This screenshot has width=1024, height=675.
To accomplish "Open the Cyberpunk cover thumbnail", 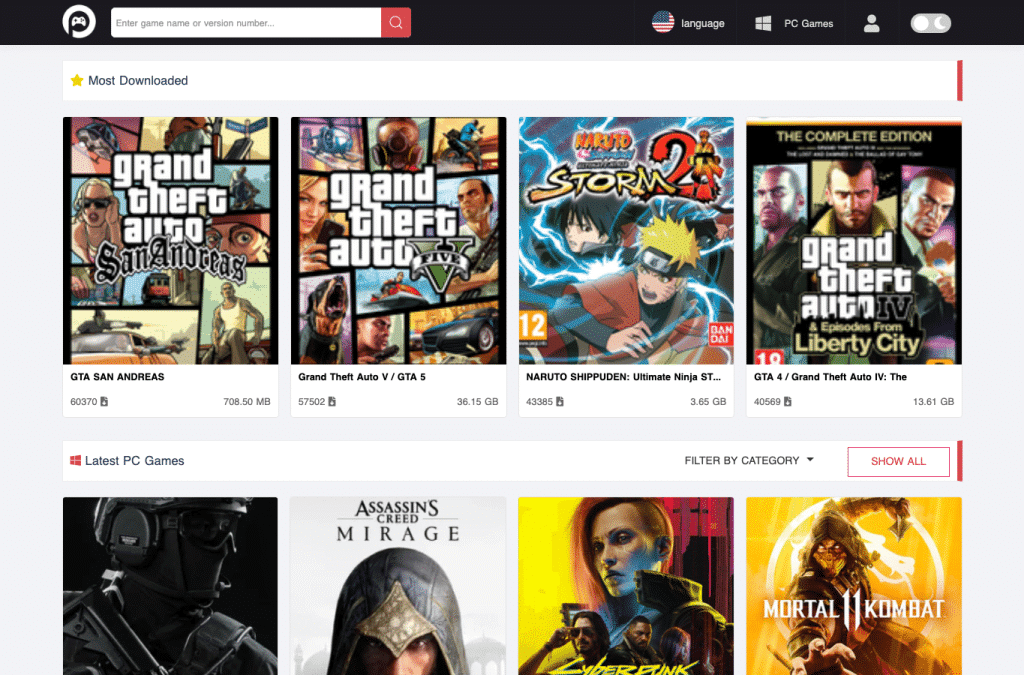I will click(x=626, y=586).
